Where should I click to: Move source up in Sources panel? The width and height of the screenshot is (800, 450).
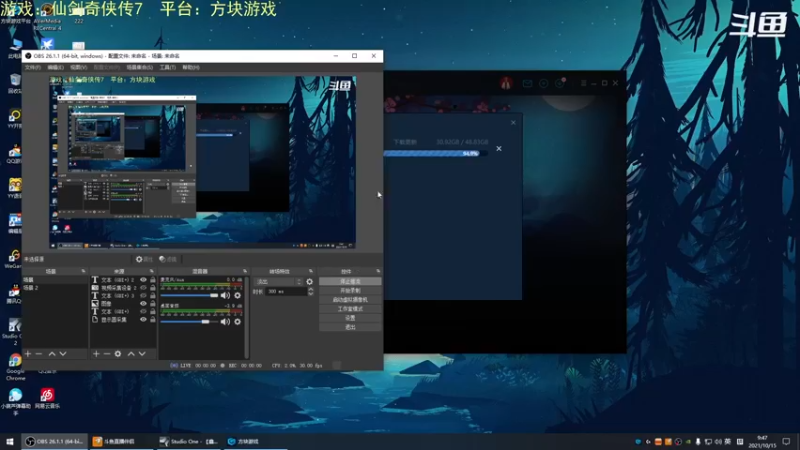131,354
